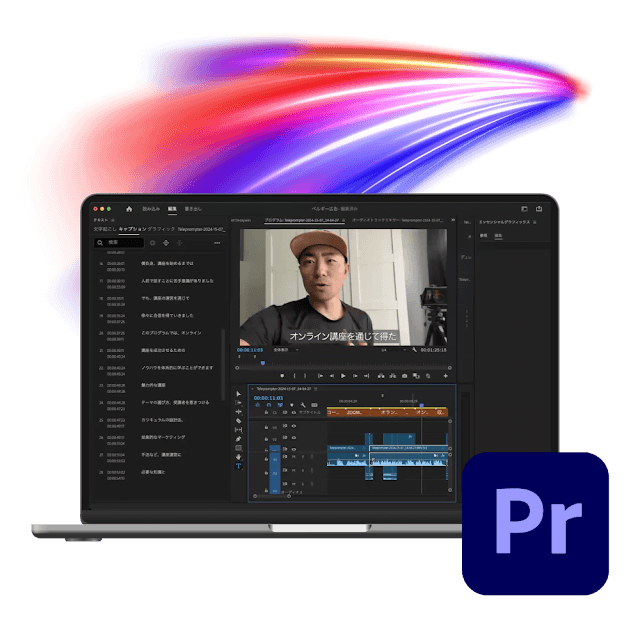
Task: Click the Go to In button
Action: click(x=320, y=376)
